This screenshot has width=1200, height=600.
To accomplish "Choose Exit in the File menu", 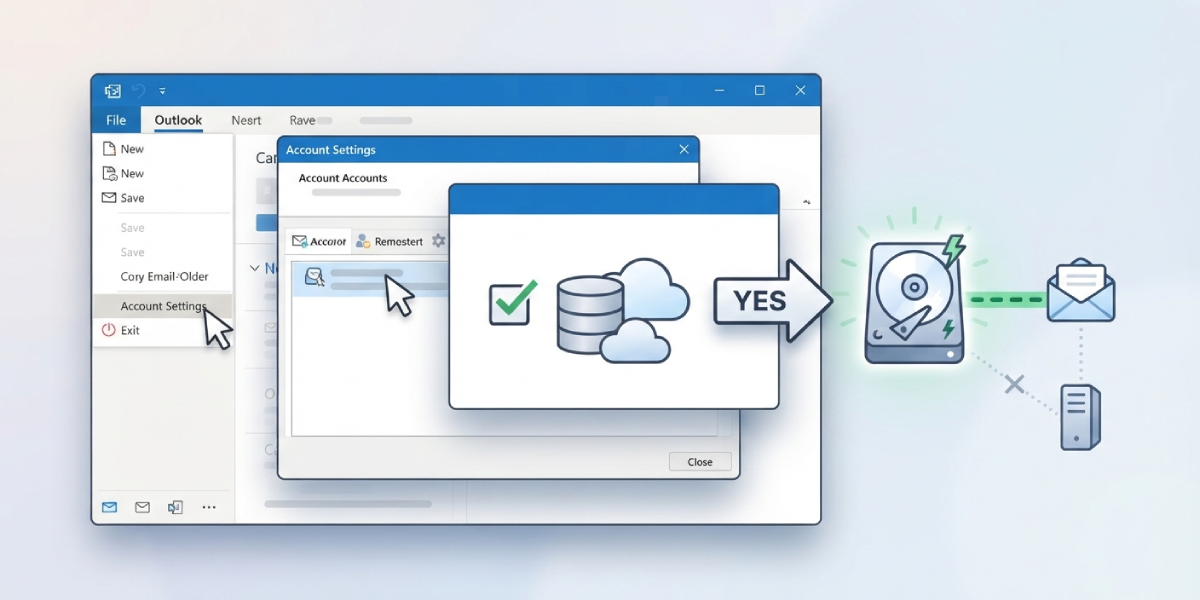I will coord(121,330).
